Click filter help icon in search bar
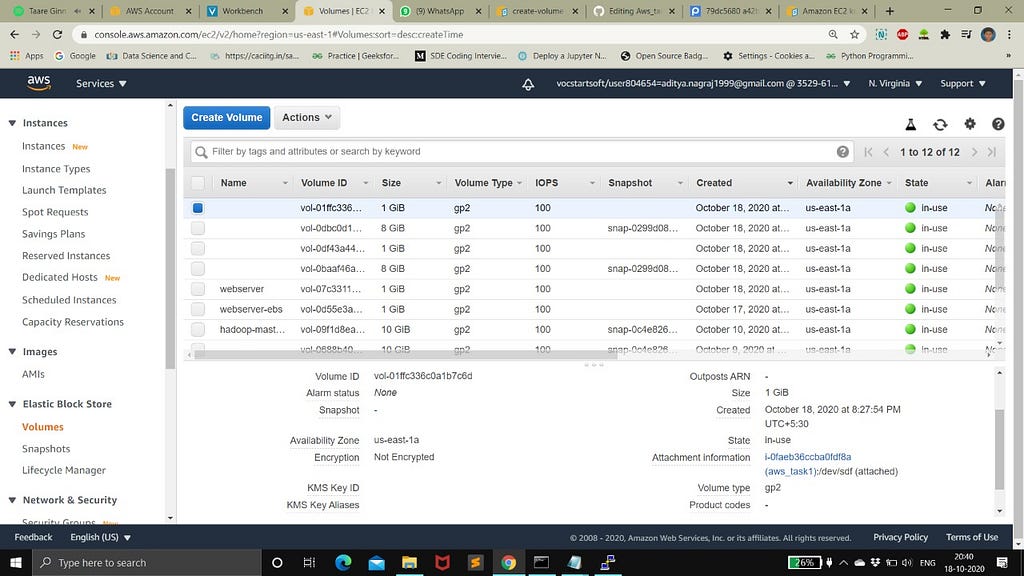1024x576 pixels. click(842, 152)
